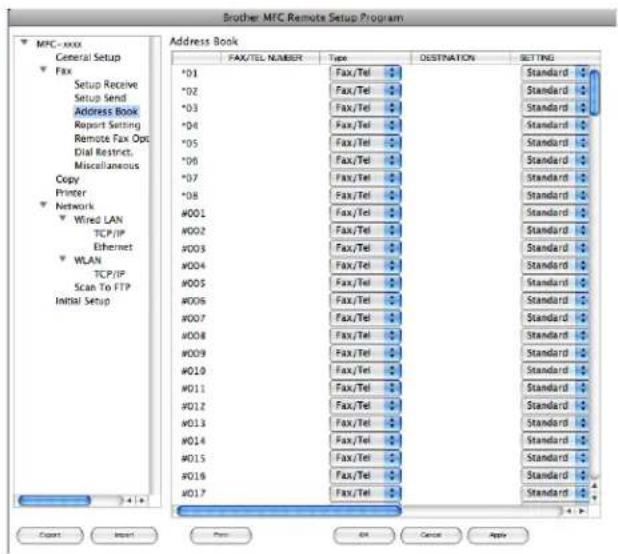Open Dial Restrict. settings

(x=103, y=152)
